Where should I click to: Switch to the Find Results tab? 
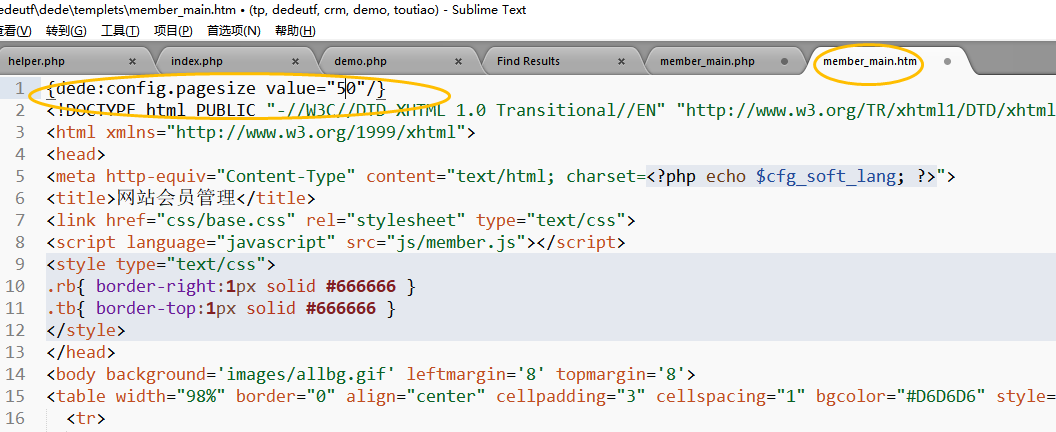click(529, 61)
